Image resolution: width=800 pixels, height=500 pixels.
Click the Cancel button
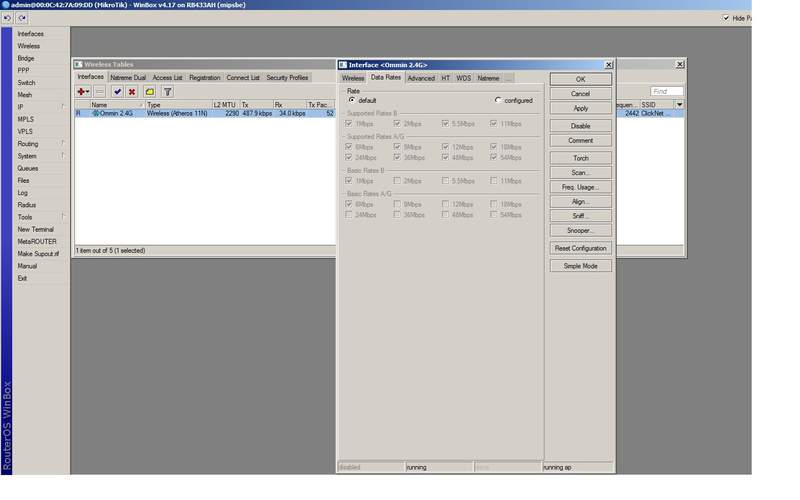coord(581,94)
